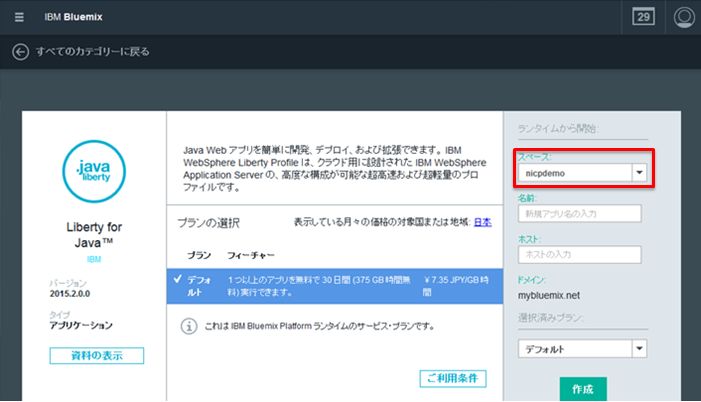Viewport: 701px width, 402px height.
Task: Click the mybluemix.net domain text
Action: (549, 296)
